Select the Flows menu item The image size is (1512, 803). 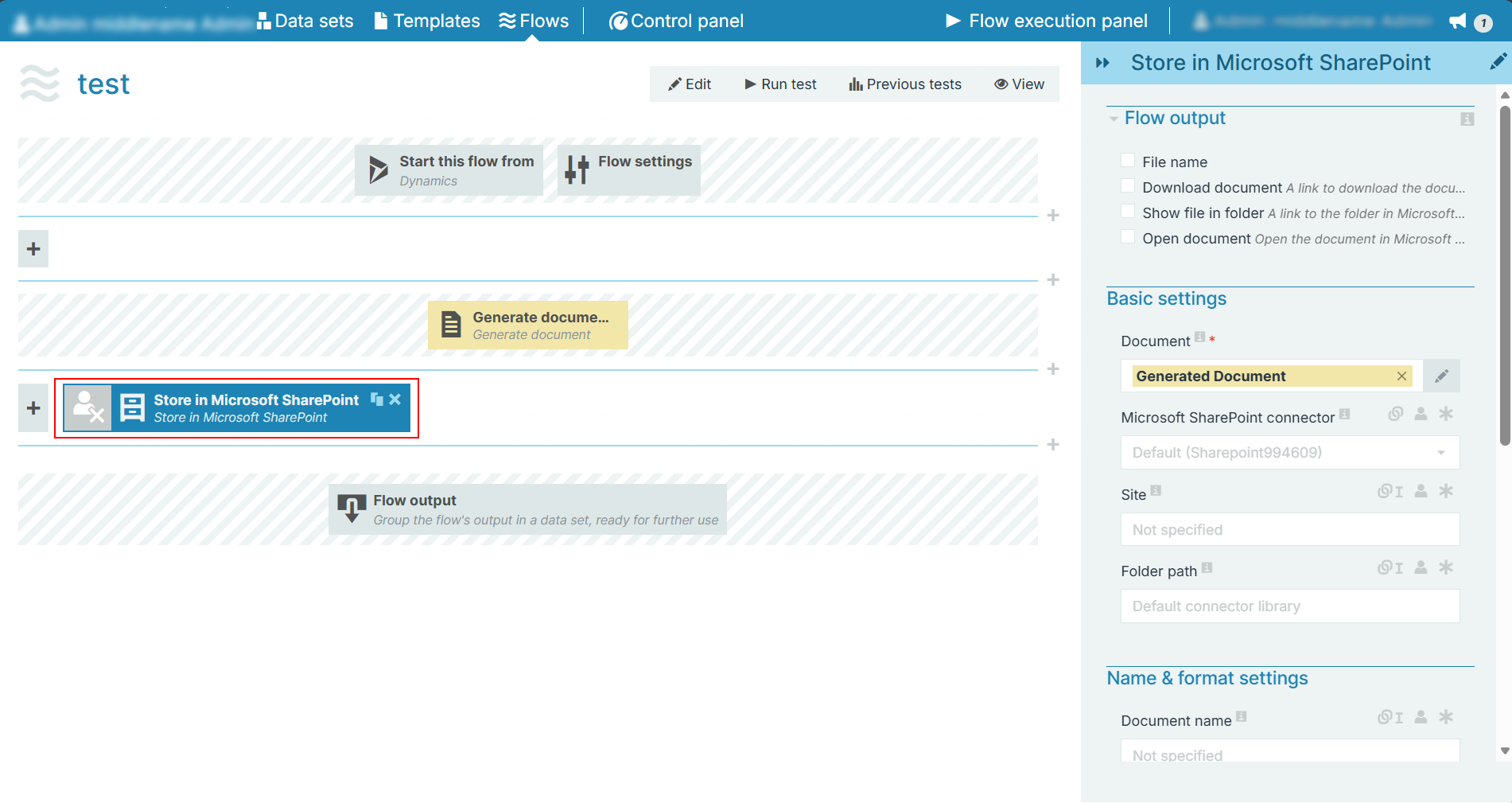[534, 21]
